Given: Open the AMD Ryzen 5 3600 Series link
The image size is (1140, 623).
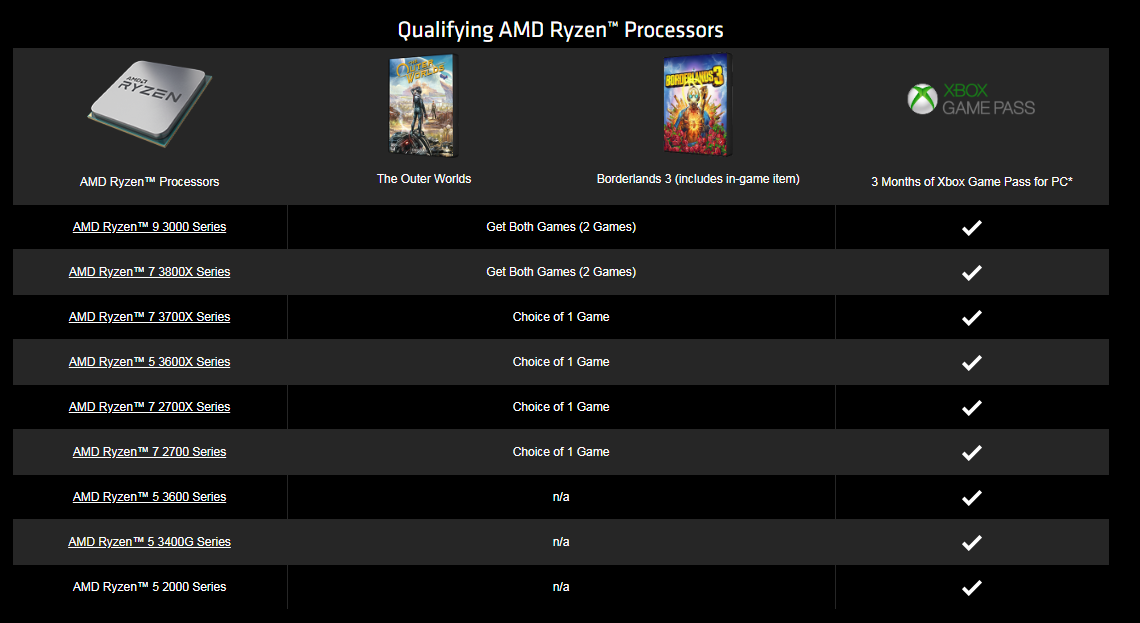Looking at the screenshot, I should (x=149, y=497).
